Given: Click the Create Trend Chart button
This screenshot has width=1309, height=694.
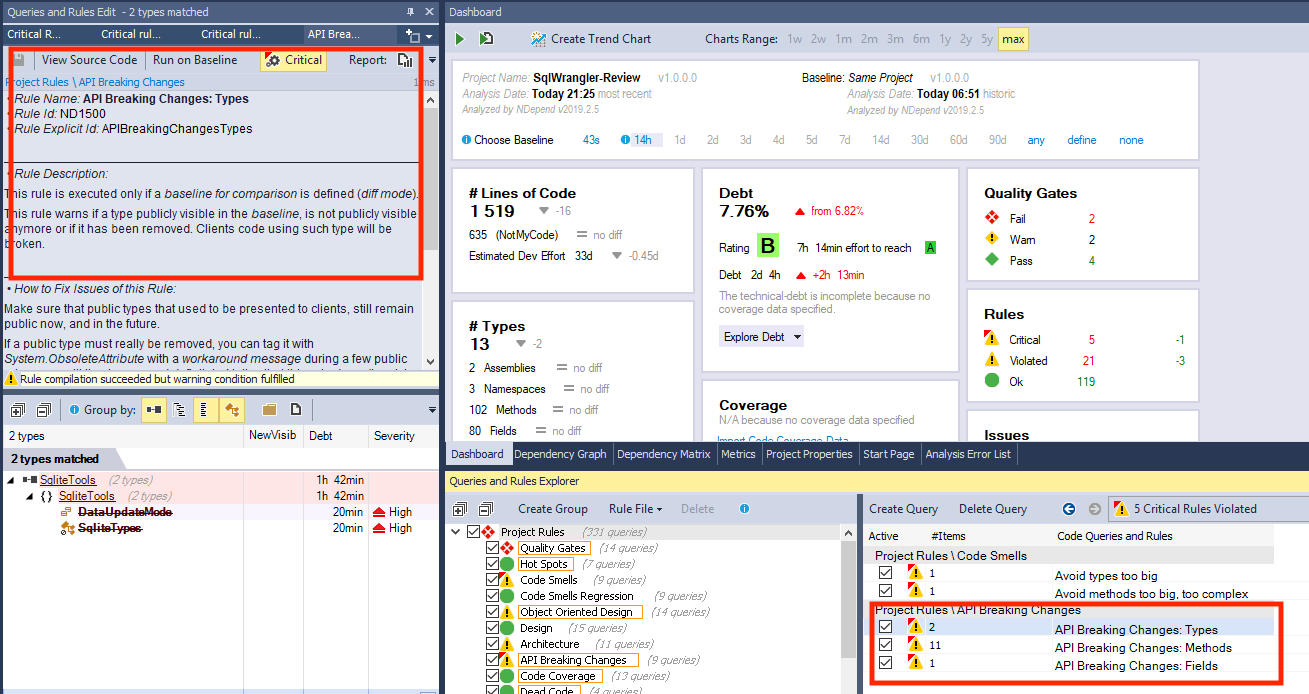Looking at the screenshot, I should click(590, 39).
